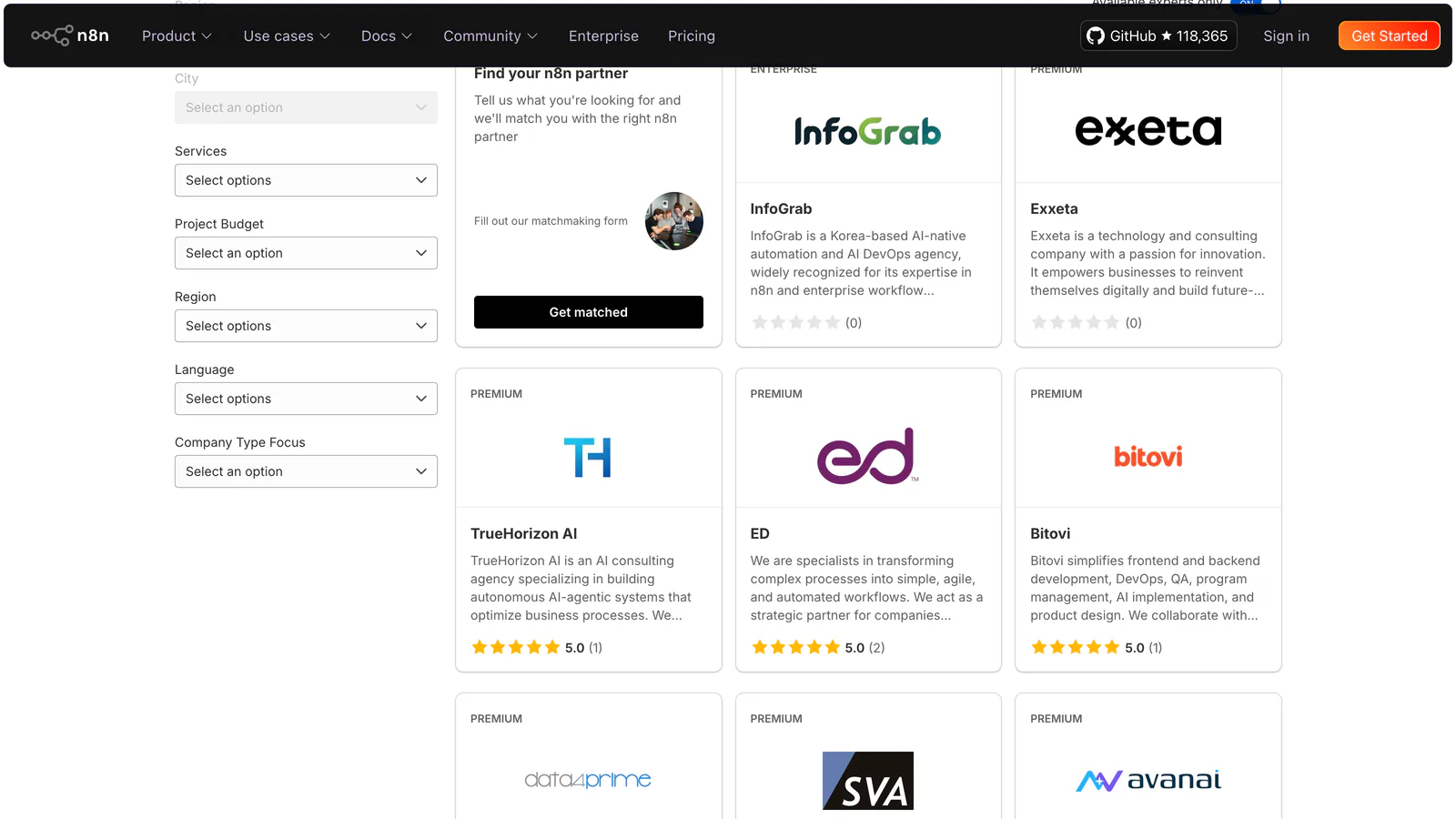Click the TrueHorizon AI TH logo

(588, 457)
